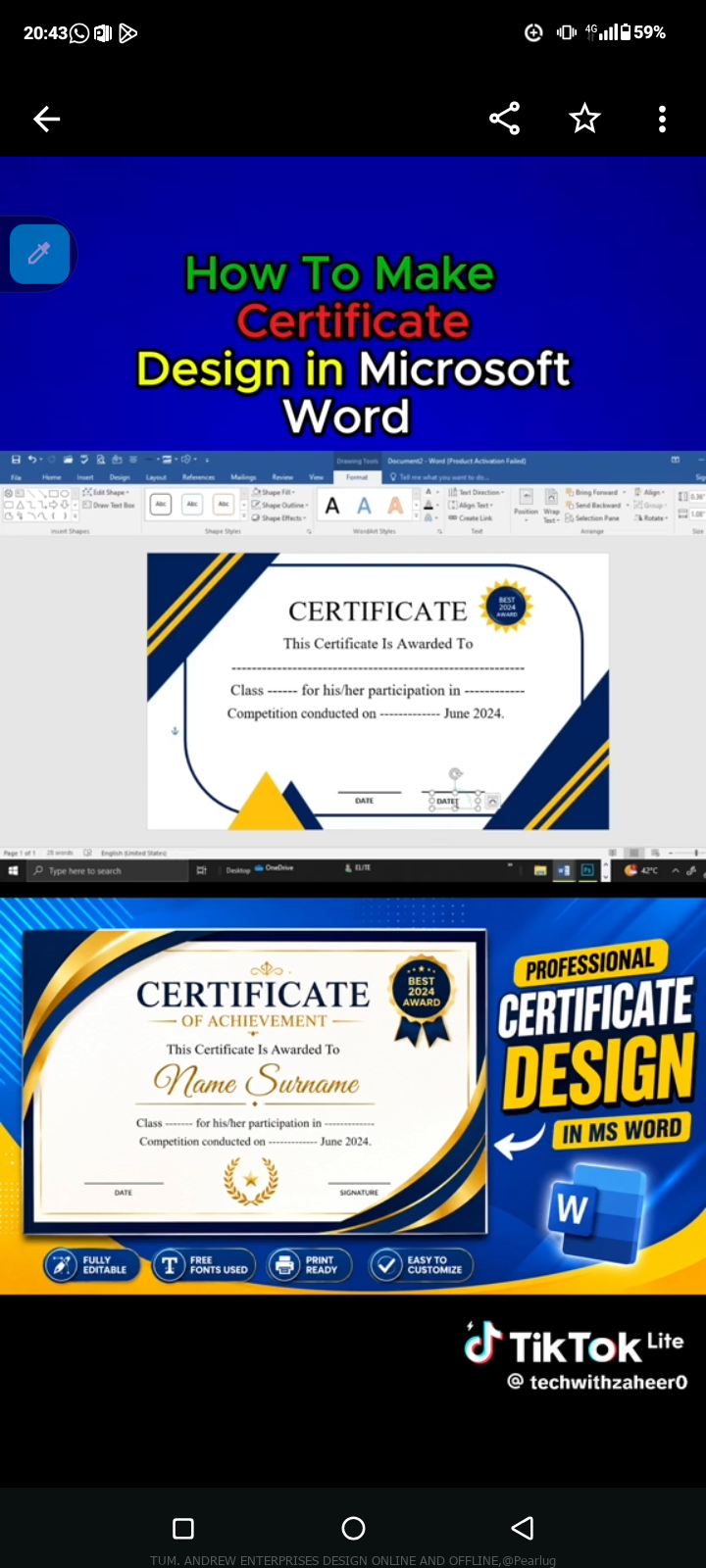706x1568 pixels.
Task: Switch to the Design ribbon tab
Action: (x=120, y=477)
